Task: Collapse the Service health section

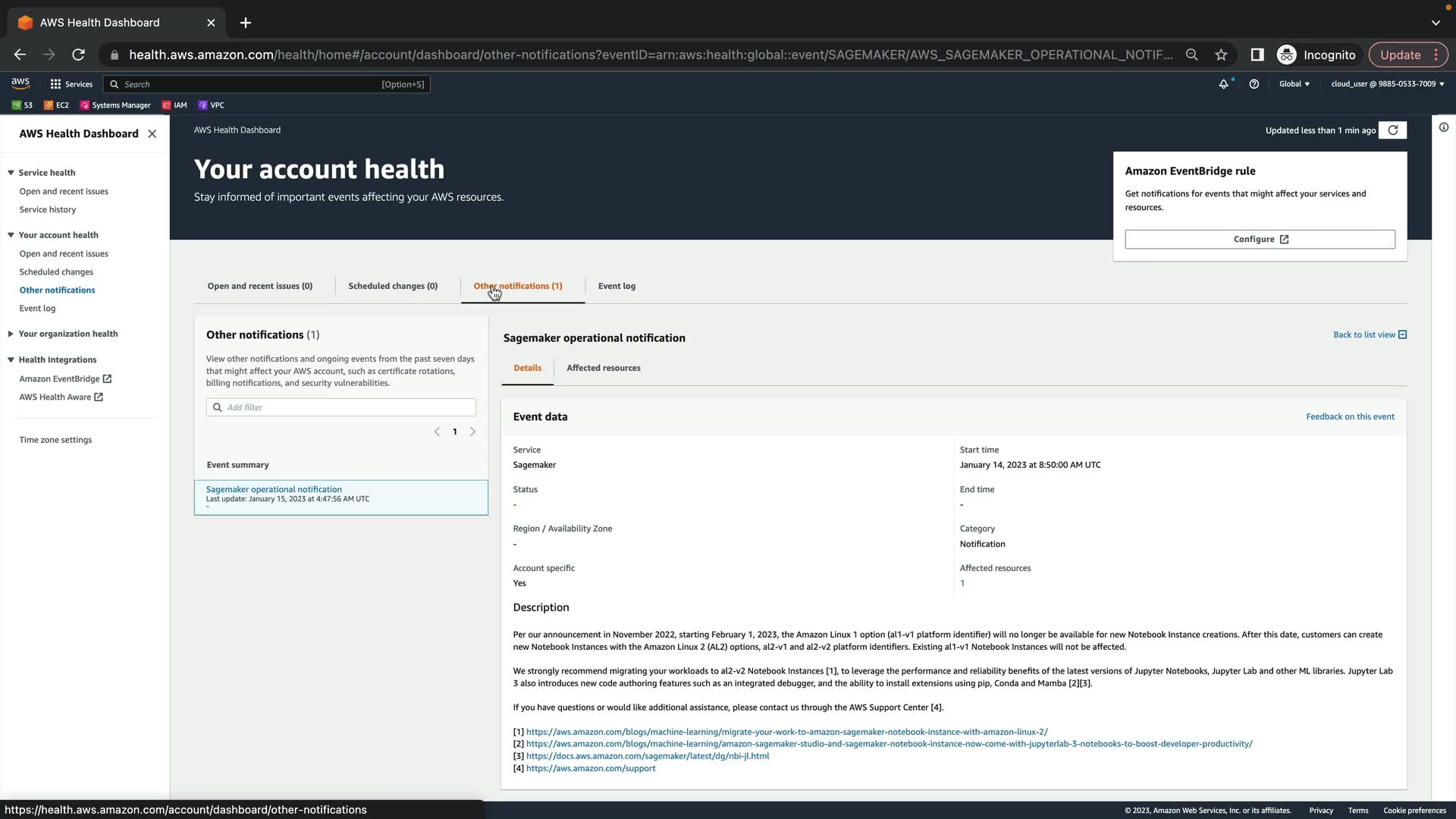Action: tap(11, 173)
